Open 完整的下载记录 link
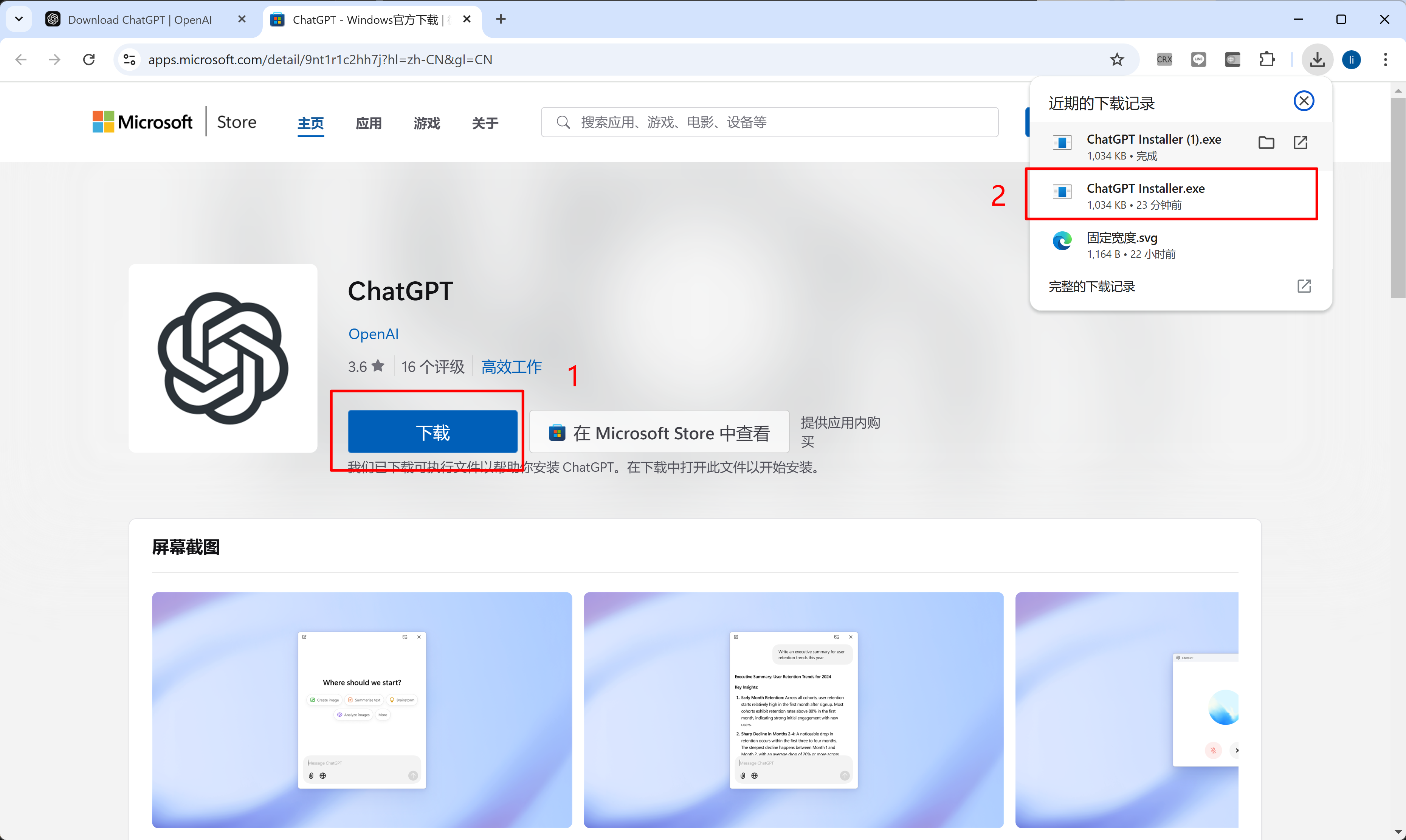Image resolution: width=1406 pixels, height=840 pixels. click(x=1091, y=287)
